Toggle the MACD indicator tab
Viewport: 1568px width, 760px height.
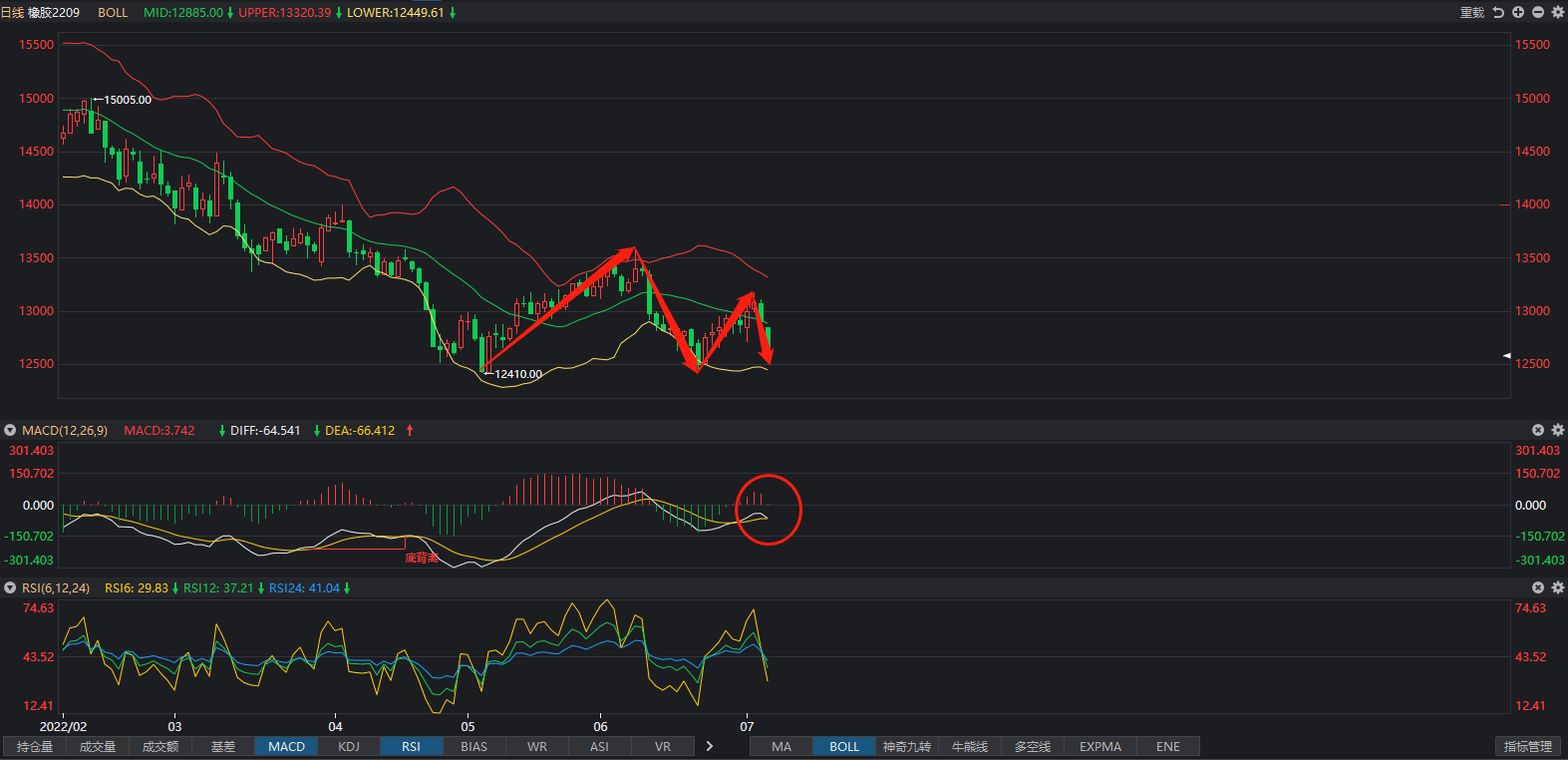coord(286,746)
